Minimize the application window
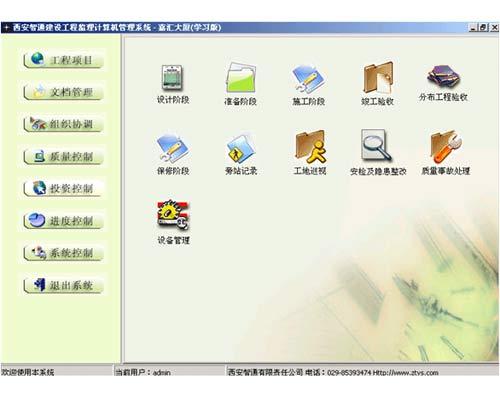The width and height of the screenshot is (500, 400). point(473,28)
